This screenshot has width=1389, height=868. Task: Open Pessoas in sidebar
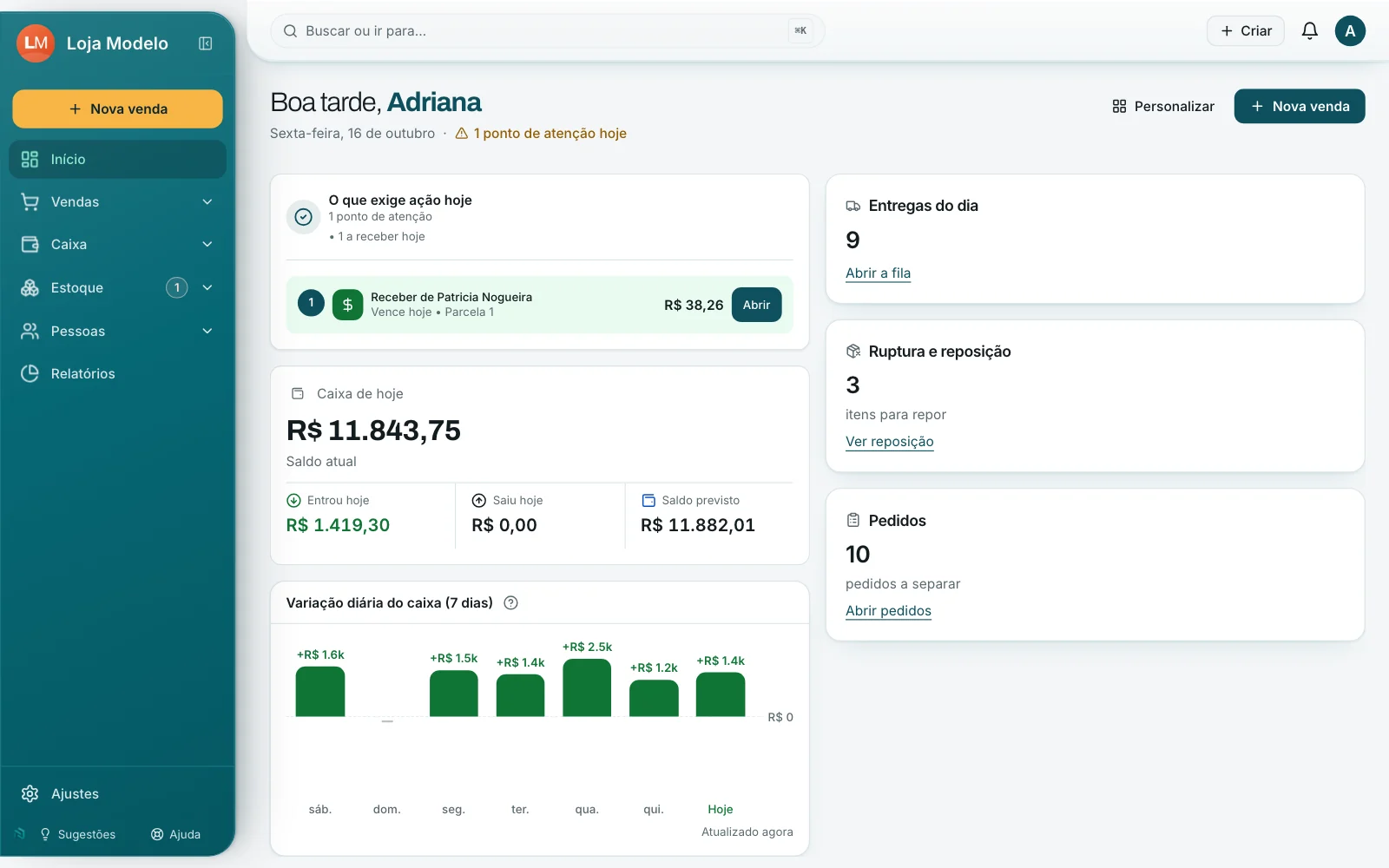pyautogui.click(x=117, y=331)
